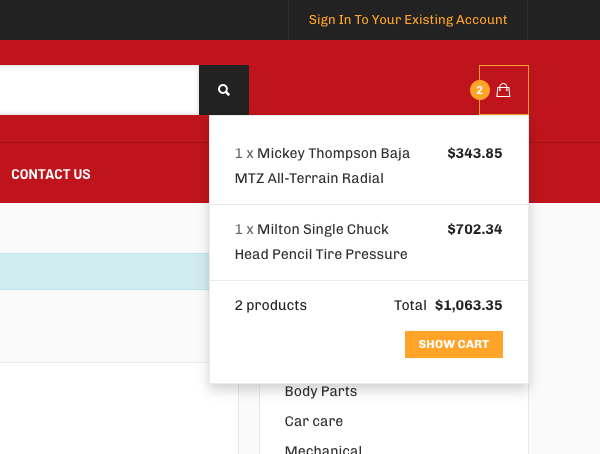The image size is (600, 454).
Task: Click the "2 products" cart summary text
Action: 270,306
